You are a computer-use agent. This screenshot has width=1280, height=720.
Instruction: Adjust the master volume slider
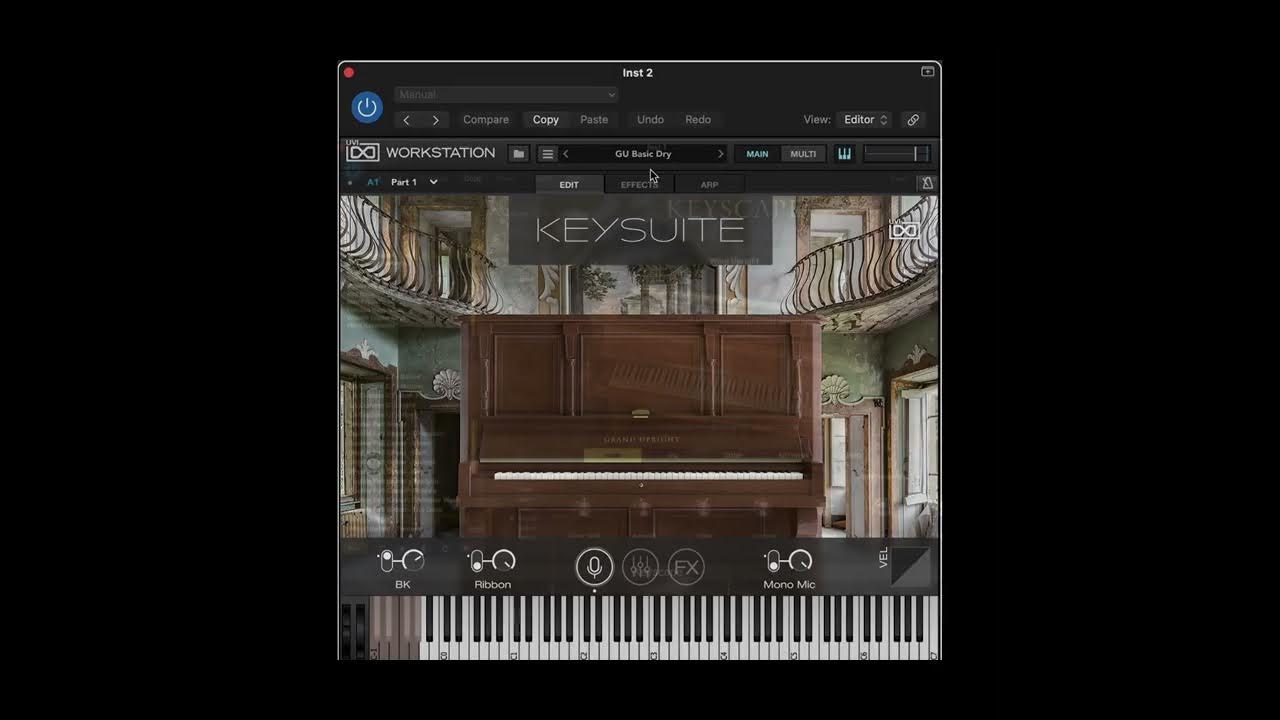tap(897, 154)
